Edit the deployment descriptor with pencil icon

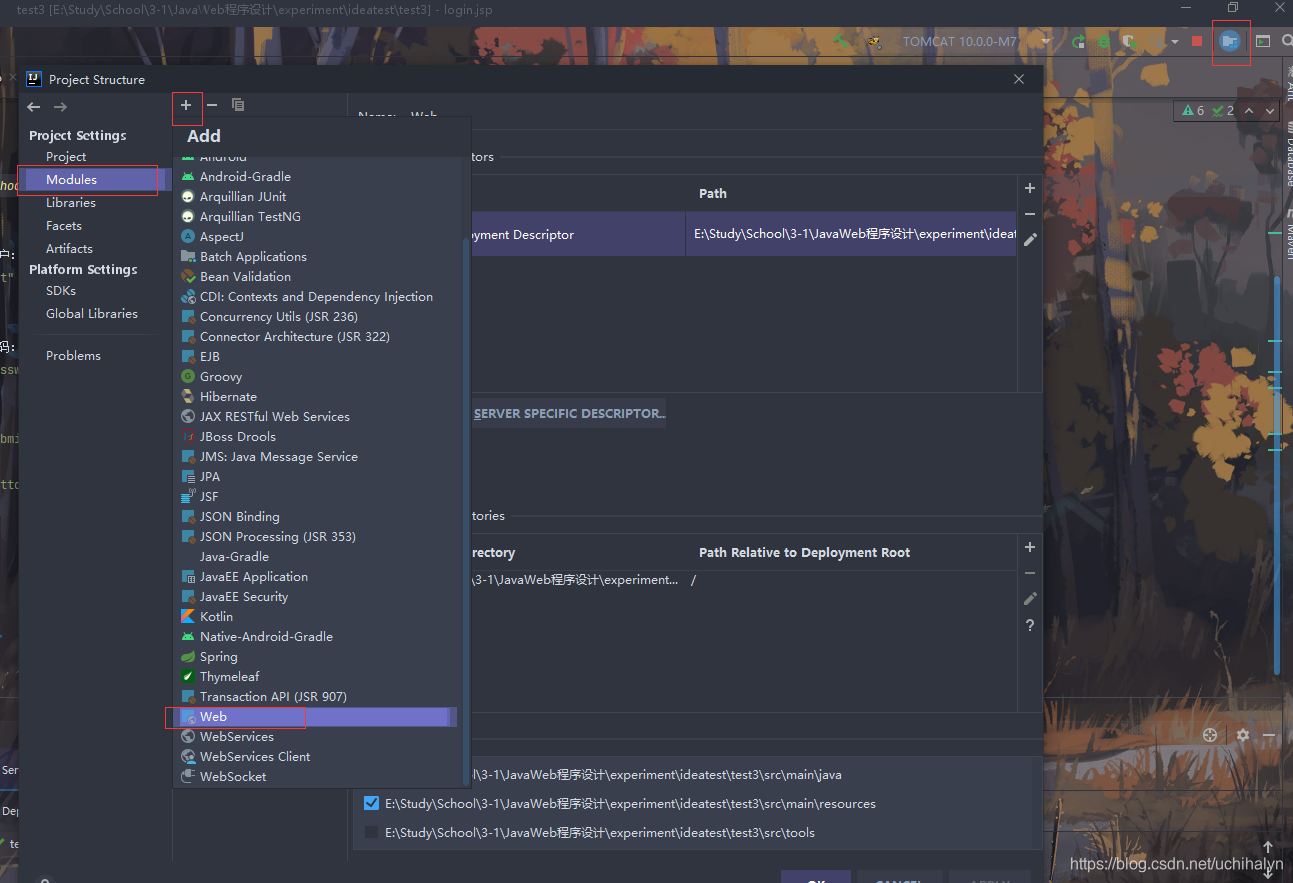(1030, 240)
